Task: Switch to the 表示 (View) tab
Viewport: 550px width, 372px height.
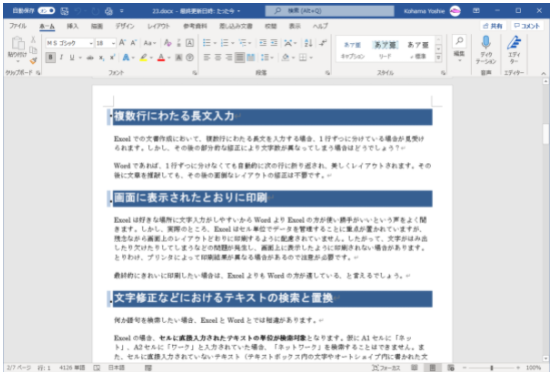Action: click(295, 26)
